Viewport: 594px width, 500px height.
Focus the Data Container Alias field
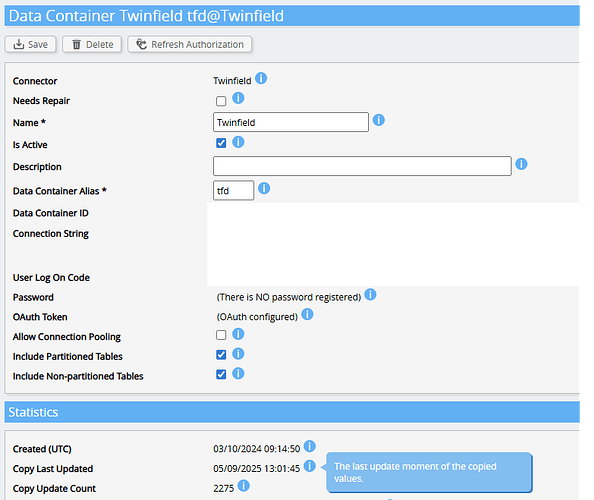(x=233, y=190)
